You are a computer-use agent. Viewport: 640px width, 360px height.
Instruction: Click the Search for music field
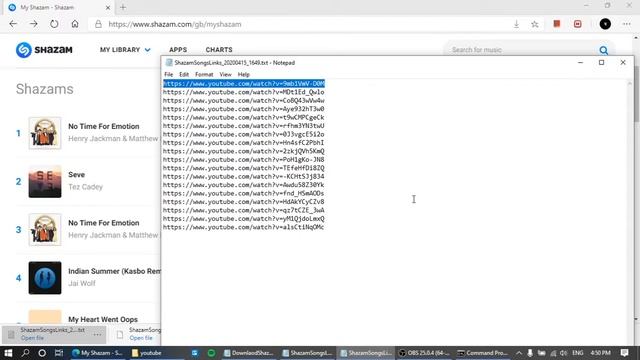522,50
